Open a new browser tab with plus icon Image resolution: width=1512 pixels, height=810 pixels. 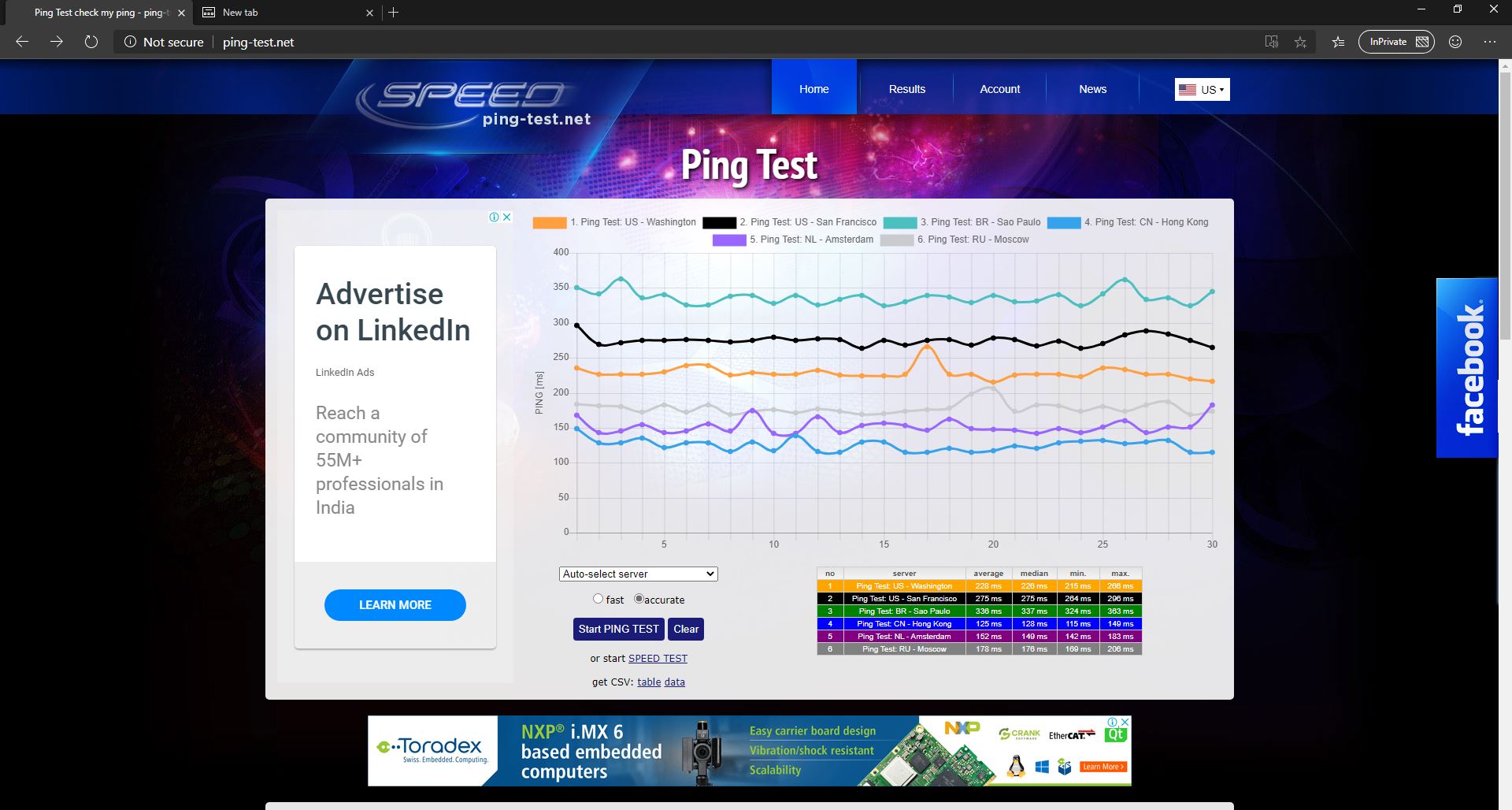pyautogui.click(x=394, y=13)
